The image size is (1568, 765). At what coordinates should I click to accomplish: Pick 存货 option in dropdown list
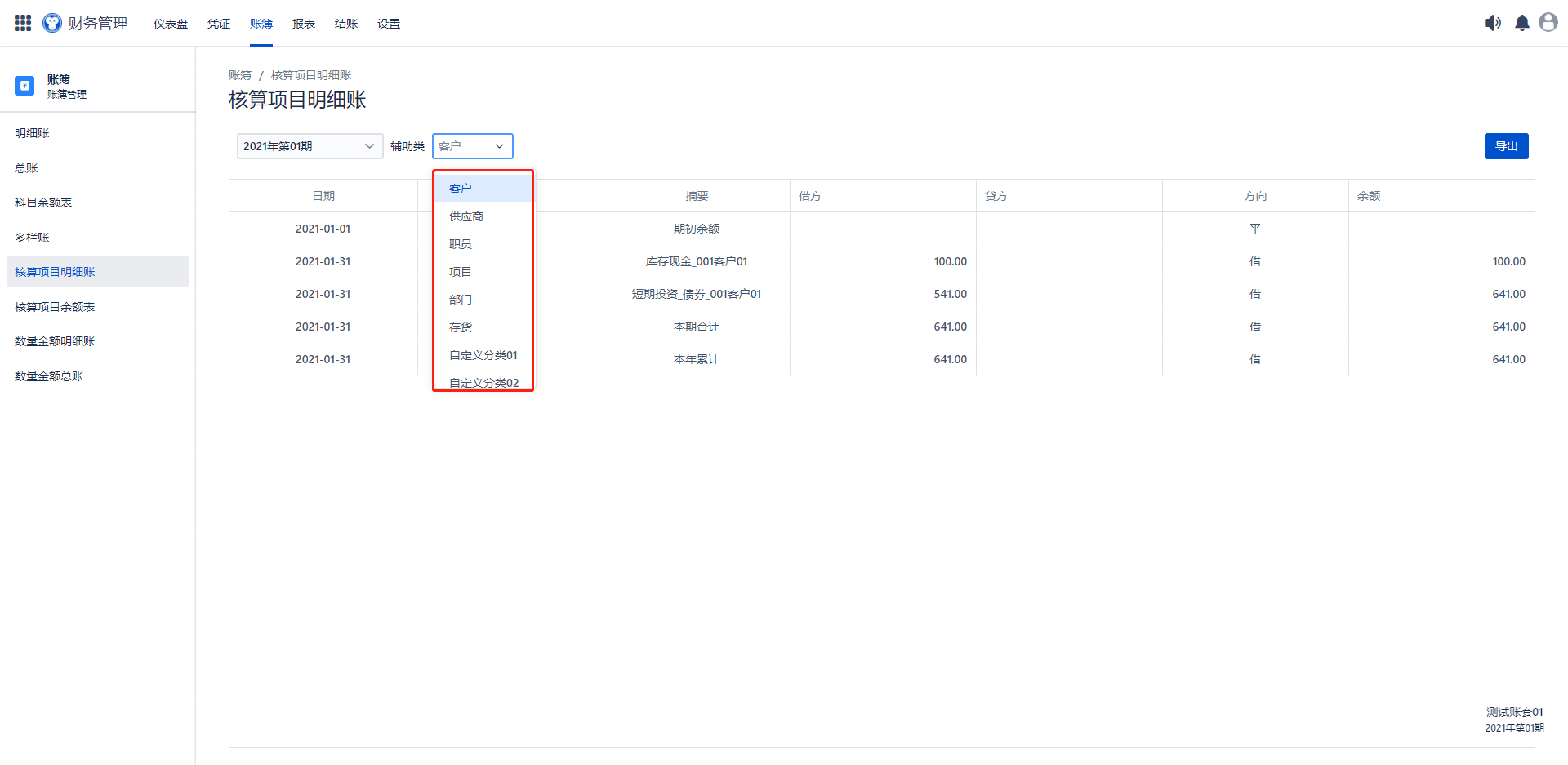[x=461, y=327]
